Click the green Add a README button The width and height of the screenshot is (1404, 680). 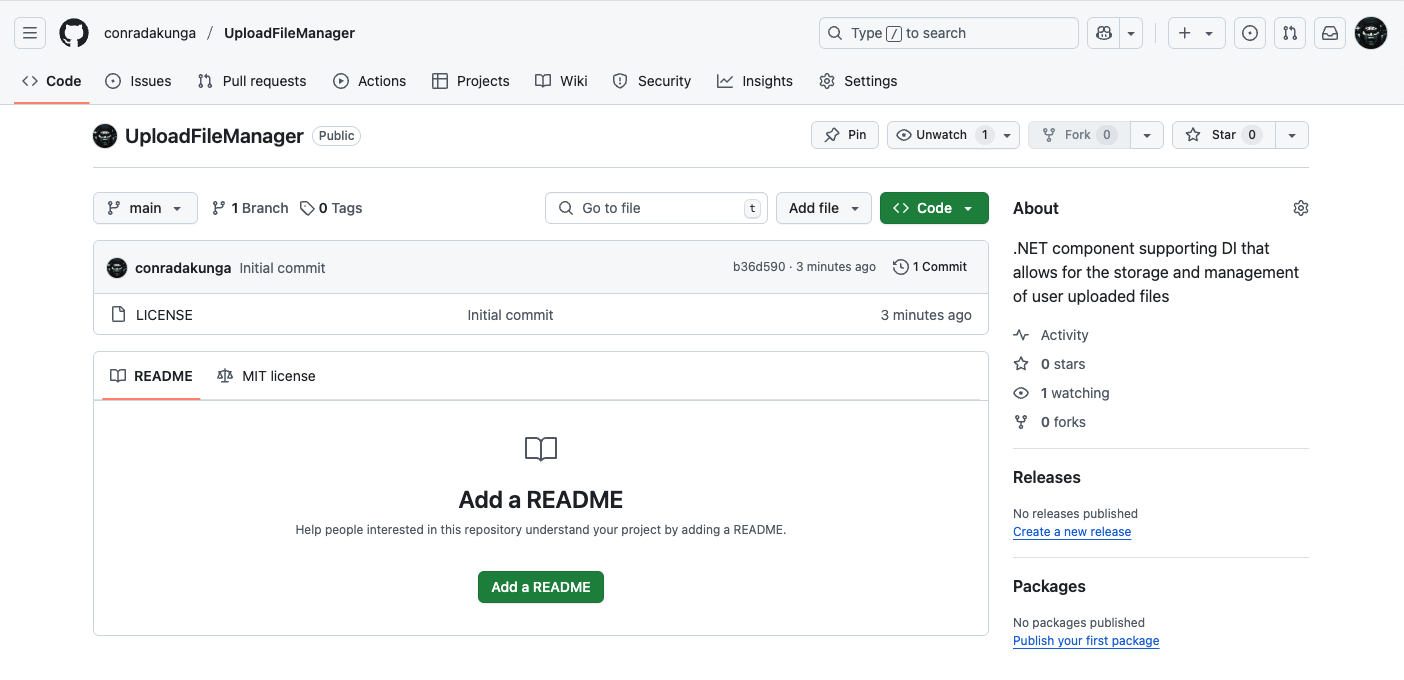tap(540, 587)
